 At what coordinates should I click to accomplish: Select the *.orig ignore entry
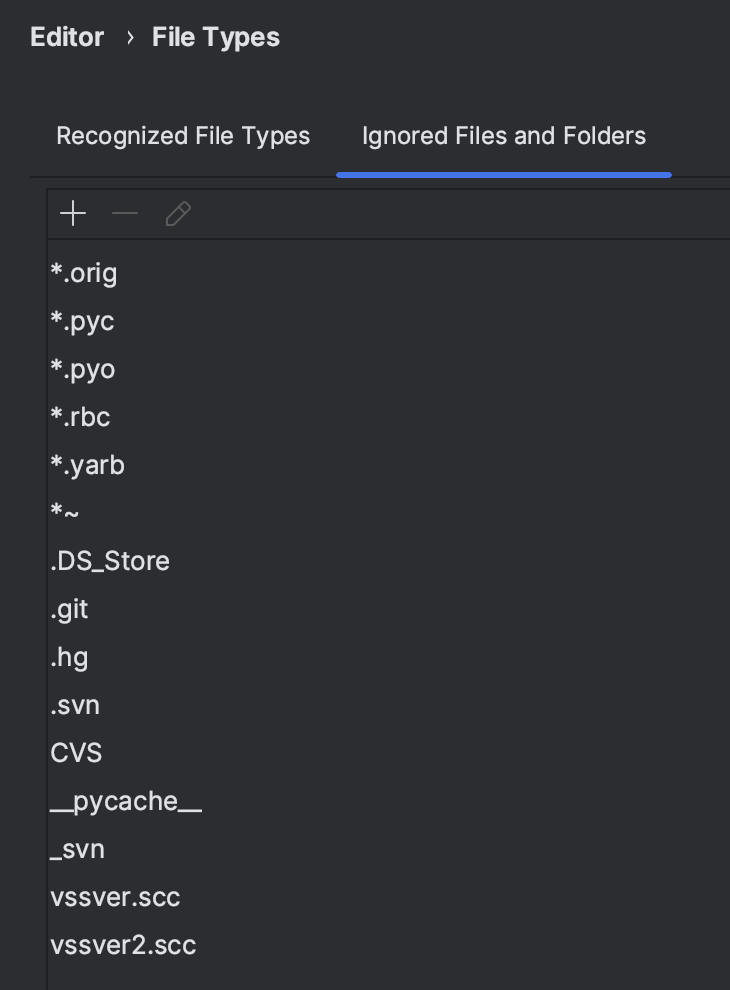point(84,273)
